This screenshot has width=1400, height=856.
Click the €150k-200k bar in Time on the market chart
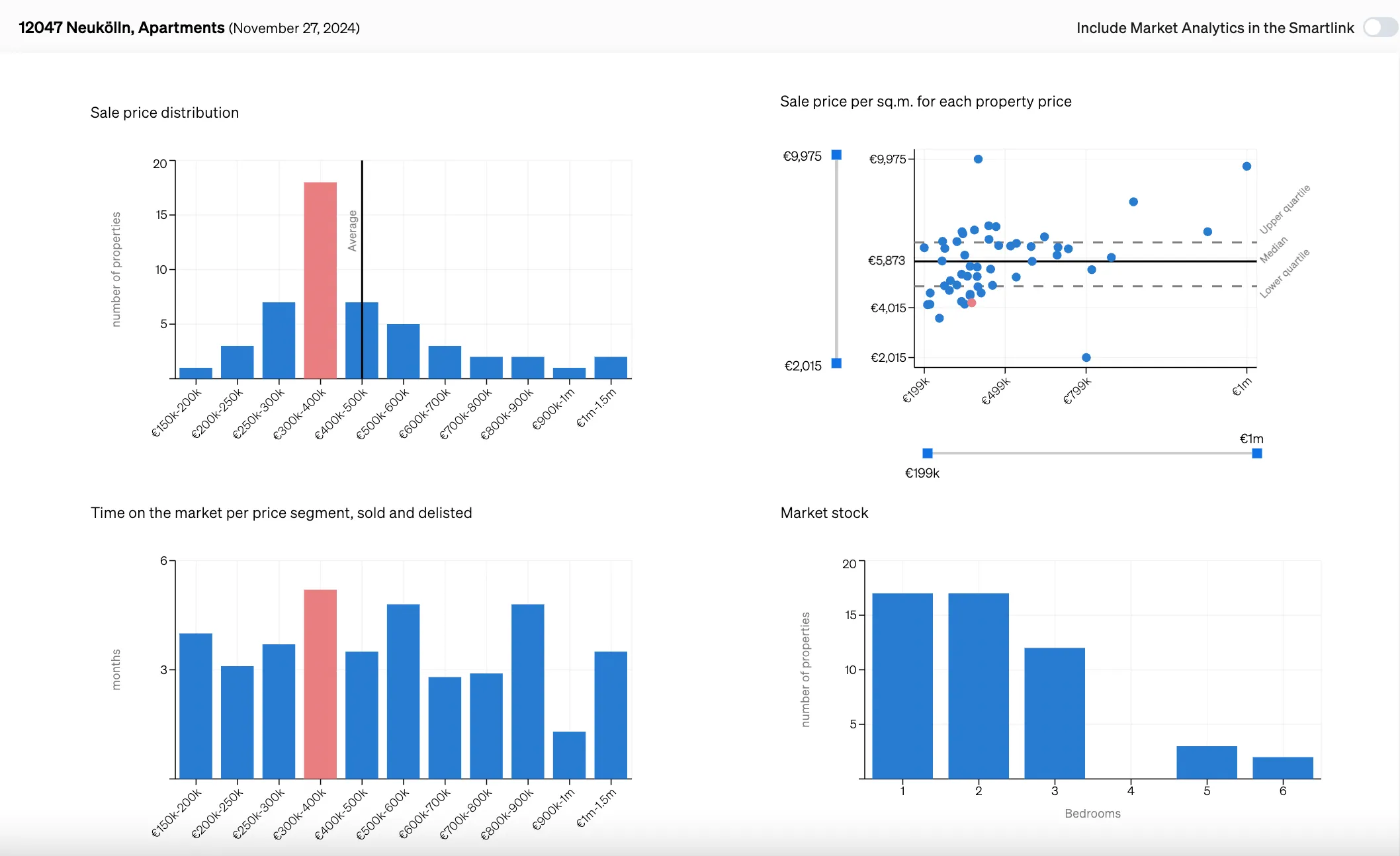tap(196, 706)
